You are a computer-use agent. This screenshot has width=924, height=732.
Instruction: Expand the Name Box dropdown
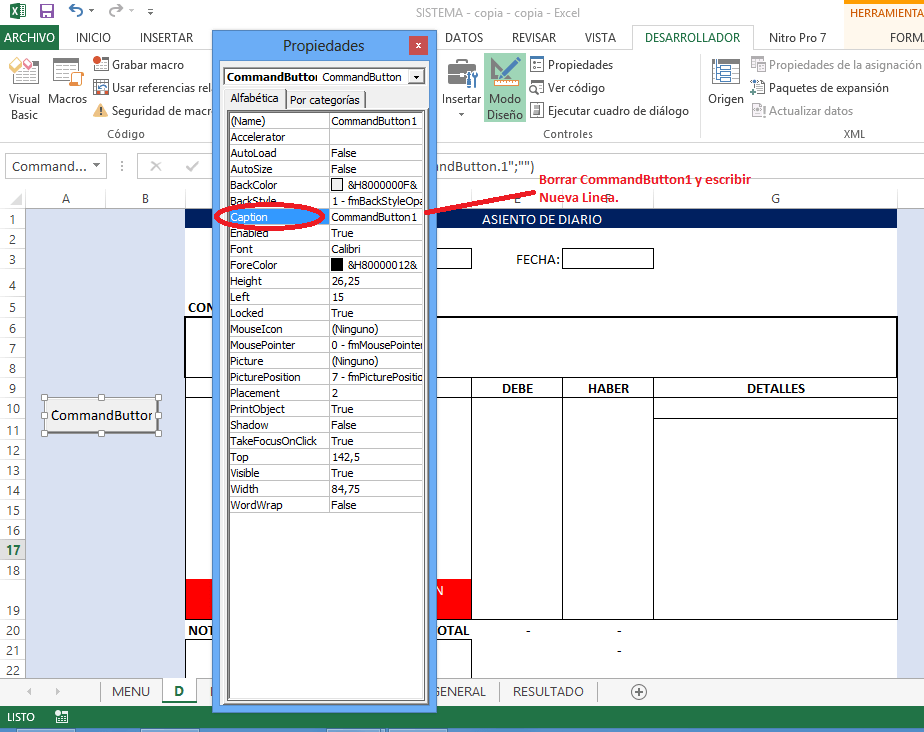click(x=97, y=166)
